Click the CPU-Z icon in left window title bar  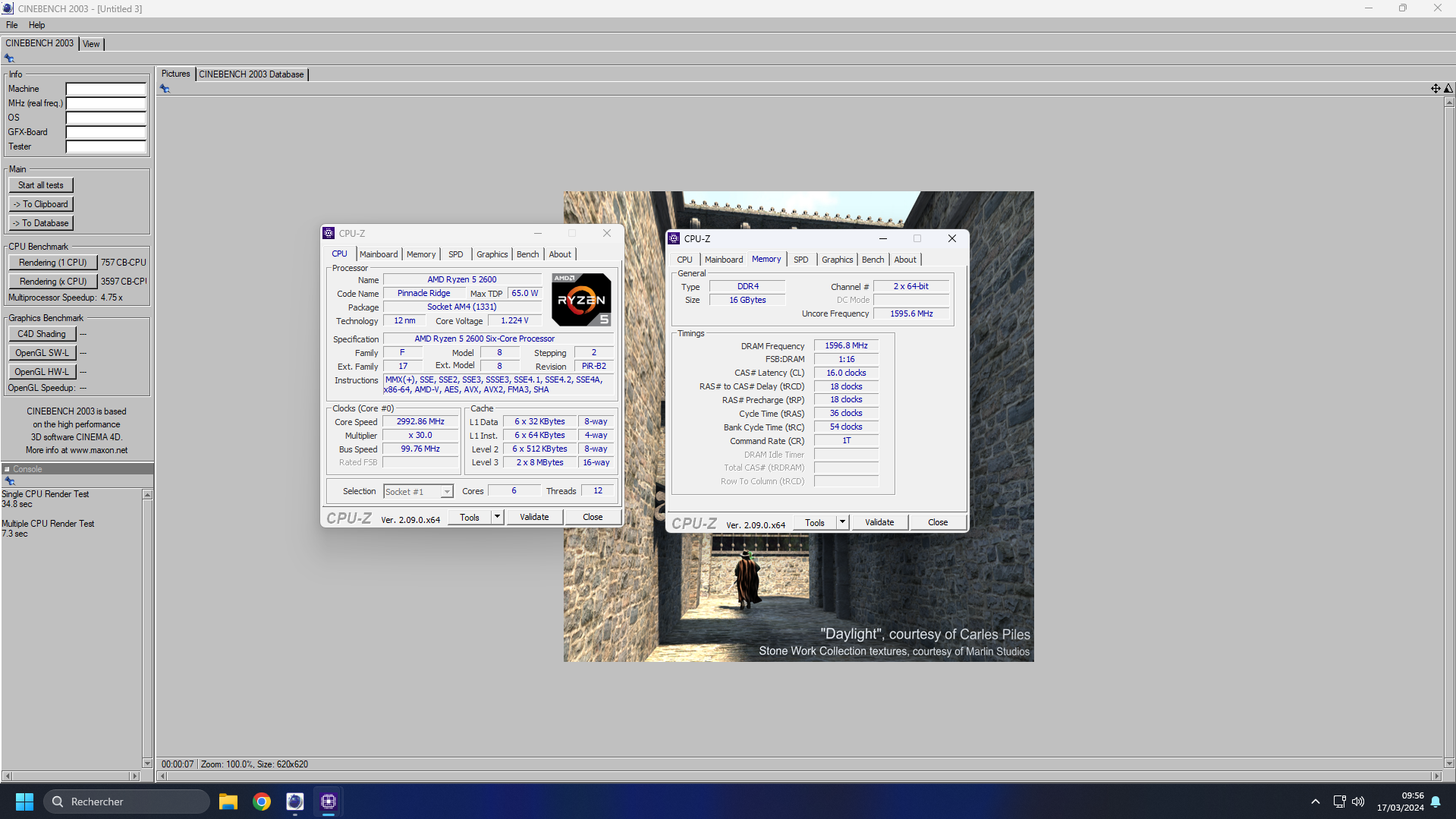(x=329, y=233)
